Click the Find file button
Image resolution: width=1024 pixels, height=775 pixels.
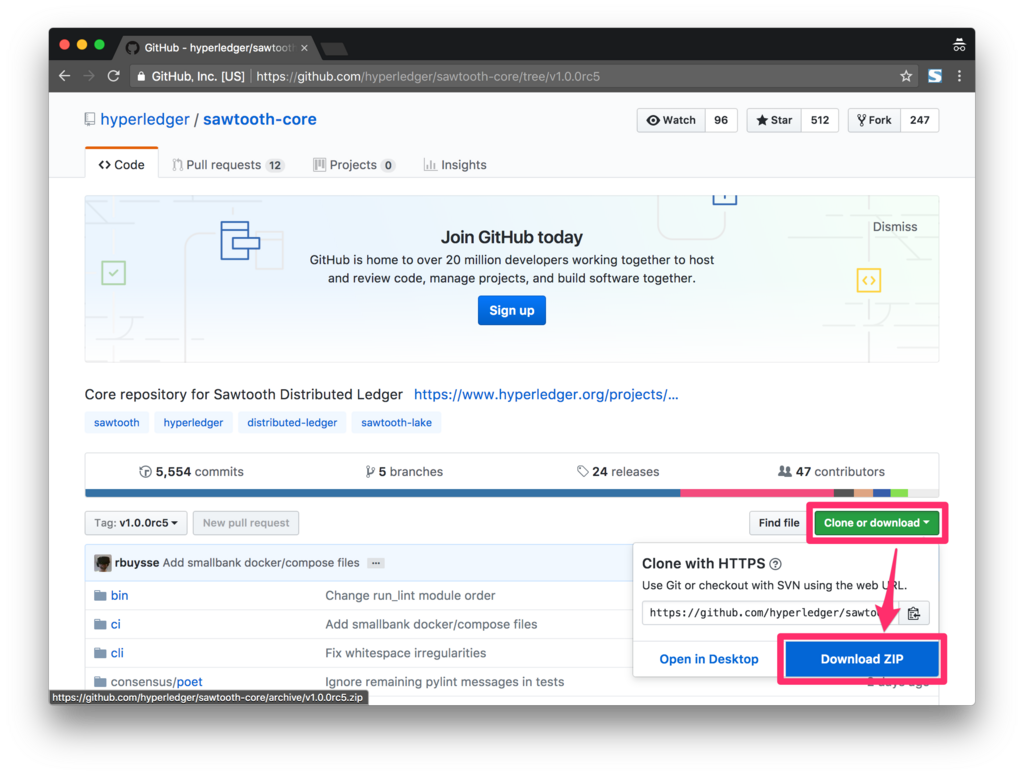pyautogui.click(x=778, y=523)
